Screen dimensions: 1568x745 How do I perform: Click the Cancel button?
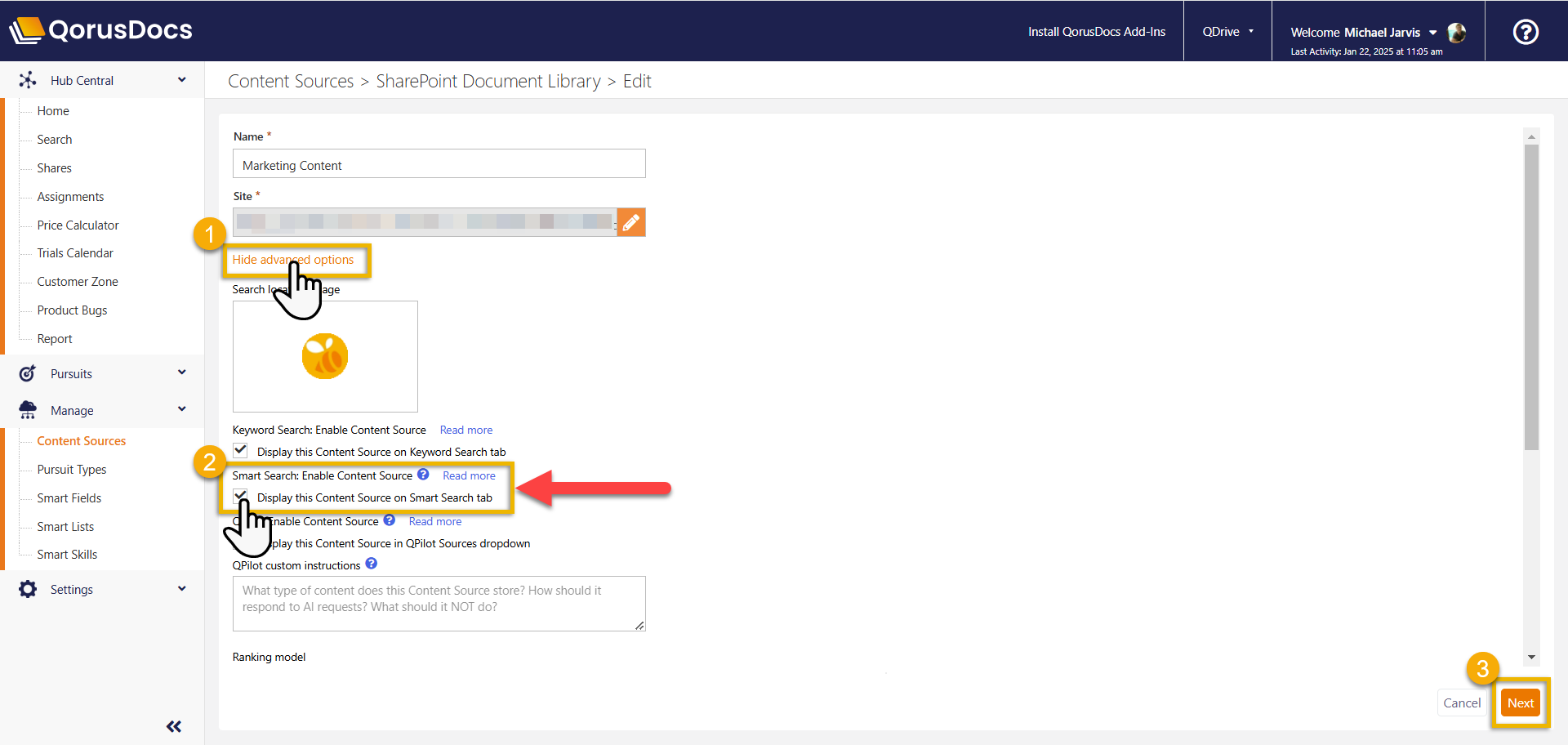coord(1462,703)
